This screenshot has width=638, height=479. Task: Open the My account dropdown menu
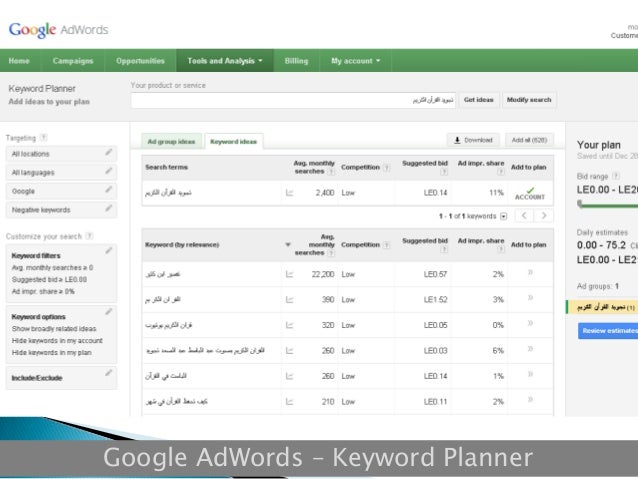click(x=356, y=61)
